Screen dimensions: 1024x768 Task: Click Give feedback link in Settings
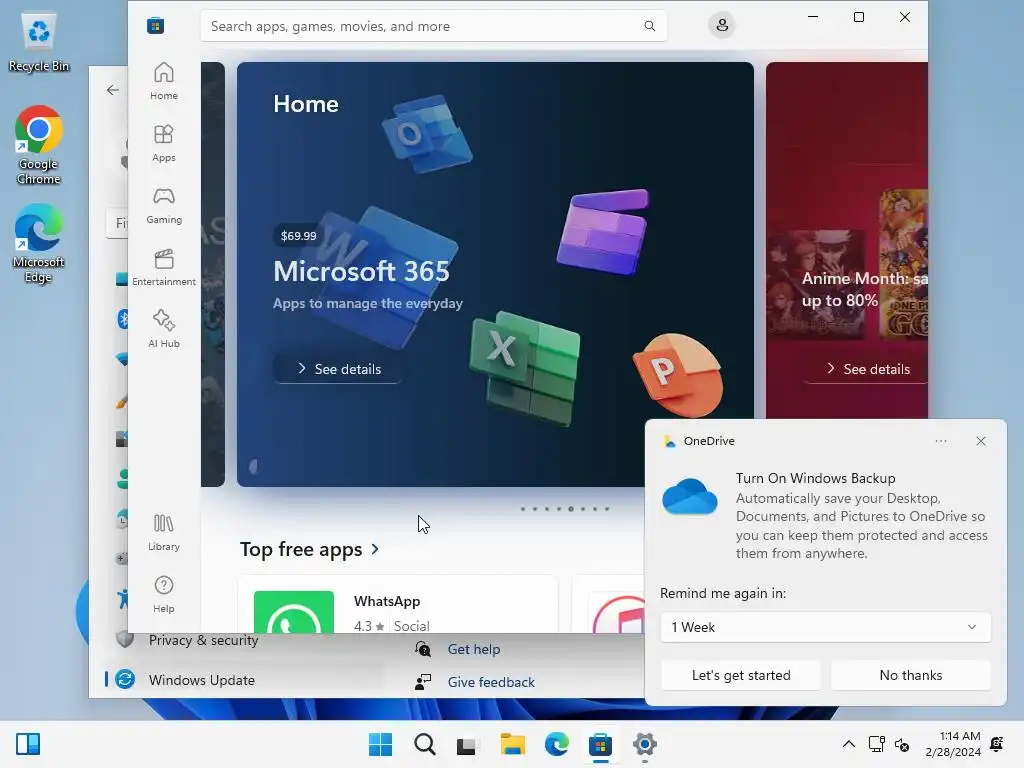[491, 682]
